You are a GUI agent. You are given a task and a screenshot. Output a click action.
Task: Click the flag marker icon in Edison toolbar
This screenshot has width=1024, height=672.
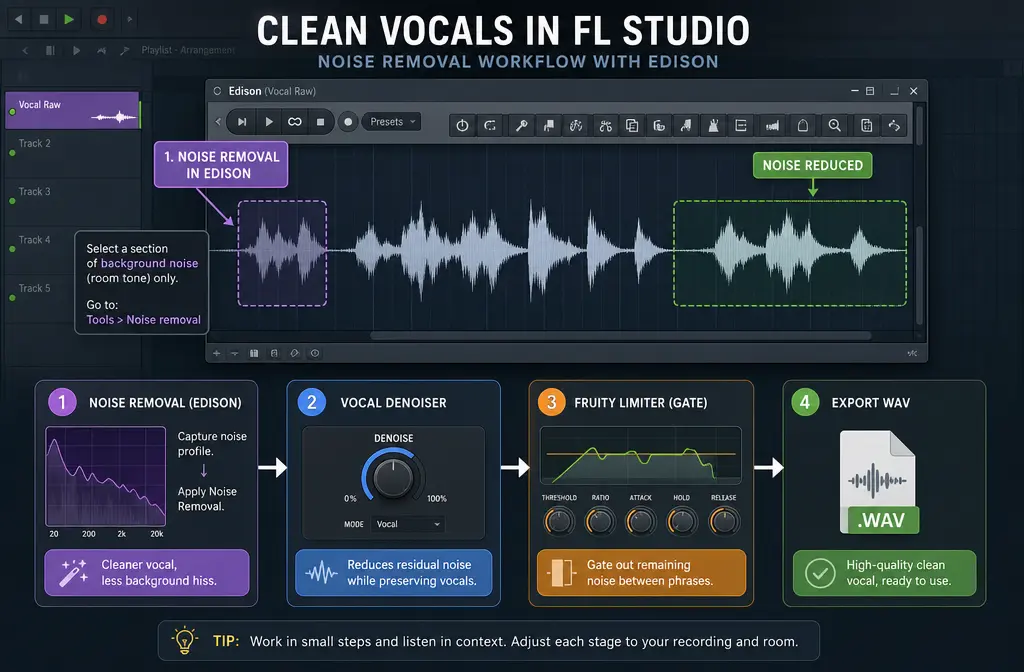(549, 125)
